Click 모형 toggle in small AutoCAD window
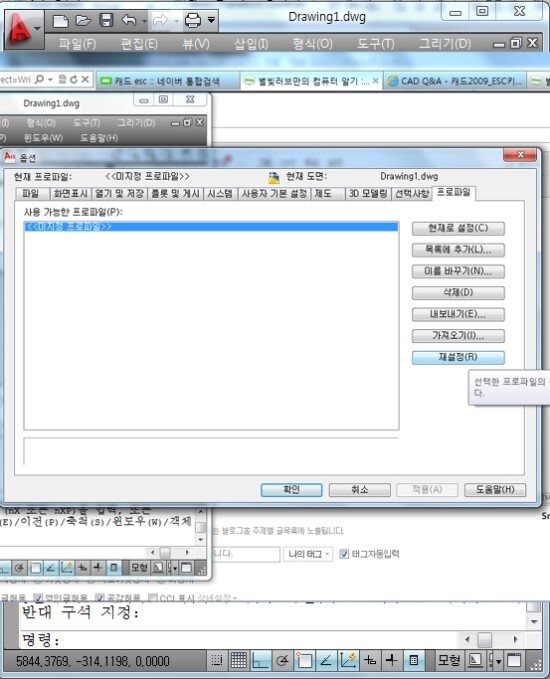This screenshot has width=550, height=679. tap(139, 567)
